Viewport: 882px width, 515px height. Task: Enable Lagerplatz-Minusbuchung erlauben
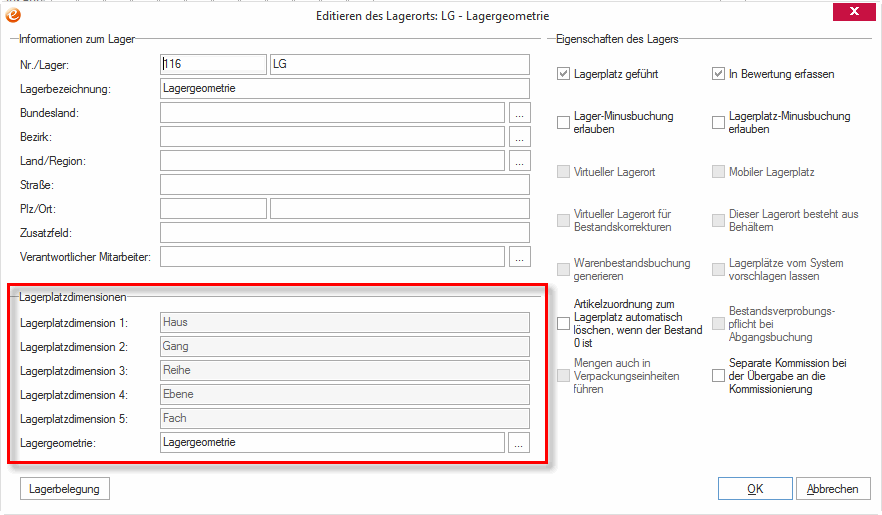(718, 123)
